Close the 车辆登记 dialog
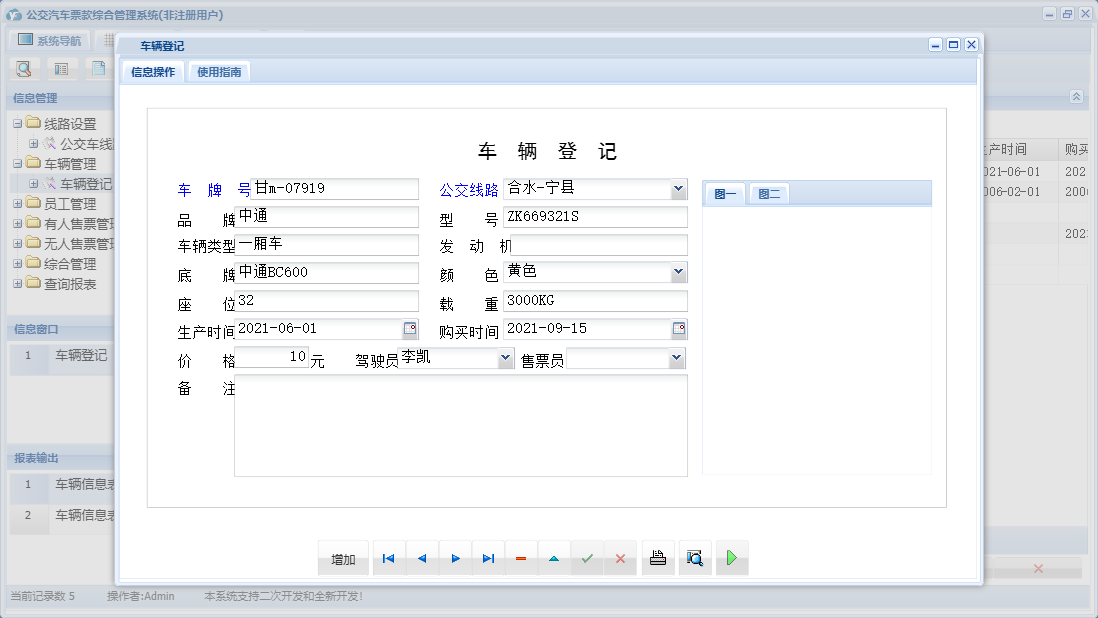The height and width of the screenshot is (618, 1098). pos(971,45)
